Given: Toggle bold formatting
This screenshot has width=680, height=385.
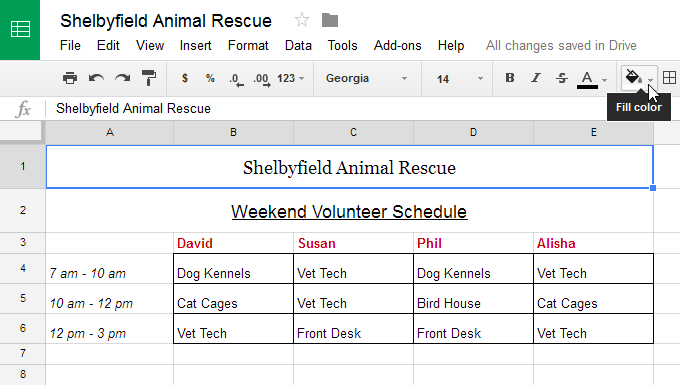Looking at the screenshot, I should click(510, 78).
